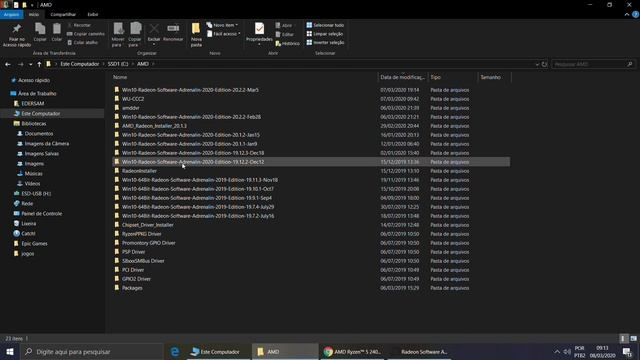Open Microsoft Edge from the taskbar
The width and height of the screenshot is (640, 360).
click(x=175, y=351)
